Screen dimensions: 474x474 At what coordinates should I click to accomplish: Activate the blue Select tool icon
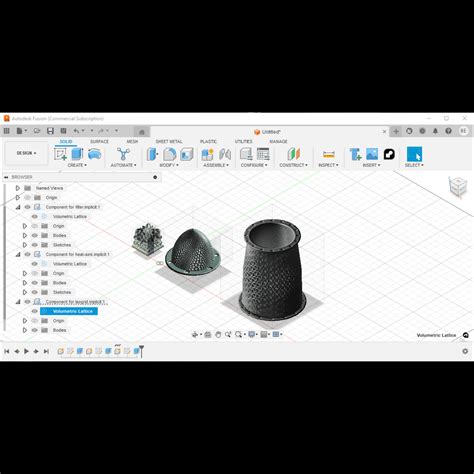414,154
